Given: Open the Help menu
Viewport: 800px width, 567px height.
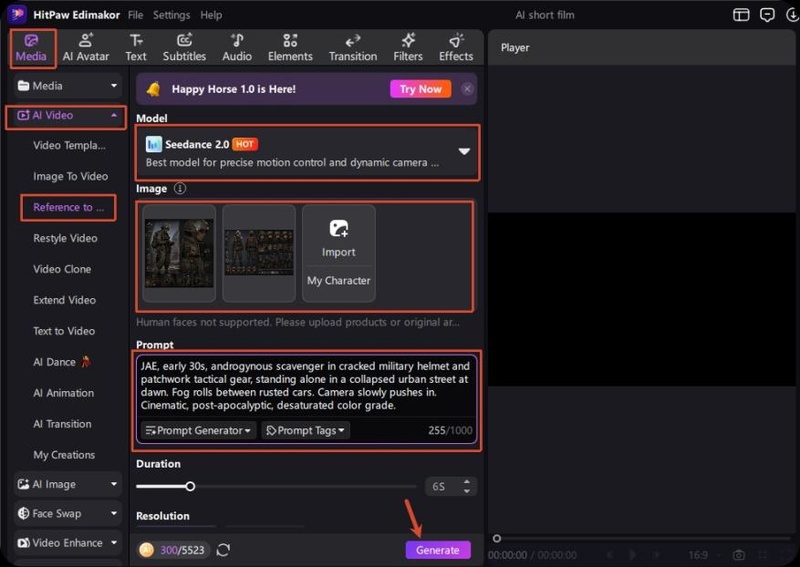Looking at the screenshot, I should coord(211,15).
